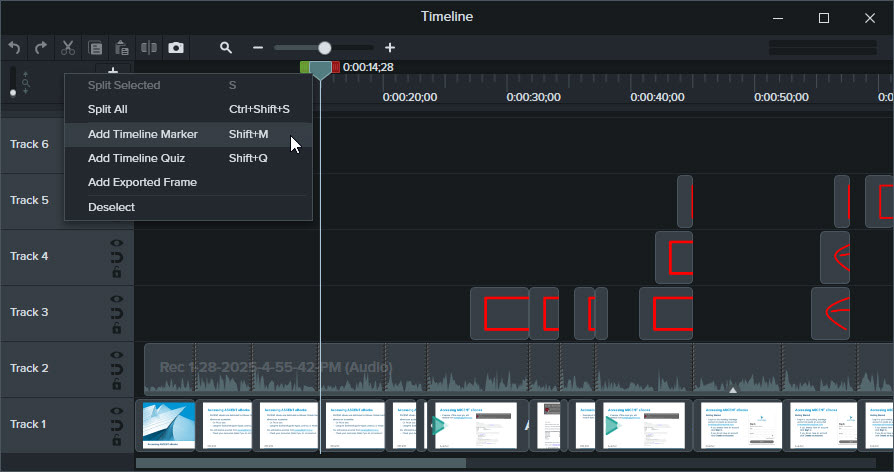894x472 pixels.
Task: Toggle the magnet icon on Track 4
Action: (x=116, y=258)
